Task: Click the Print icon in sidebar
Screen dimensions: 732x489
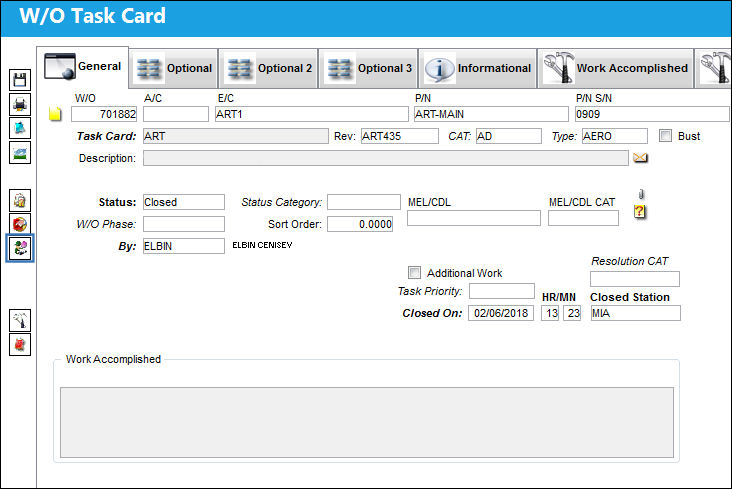Action: tap(20, 104)
